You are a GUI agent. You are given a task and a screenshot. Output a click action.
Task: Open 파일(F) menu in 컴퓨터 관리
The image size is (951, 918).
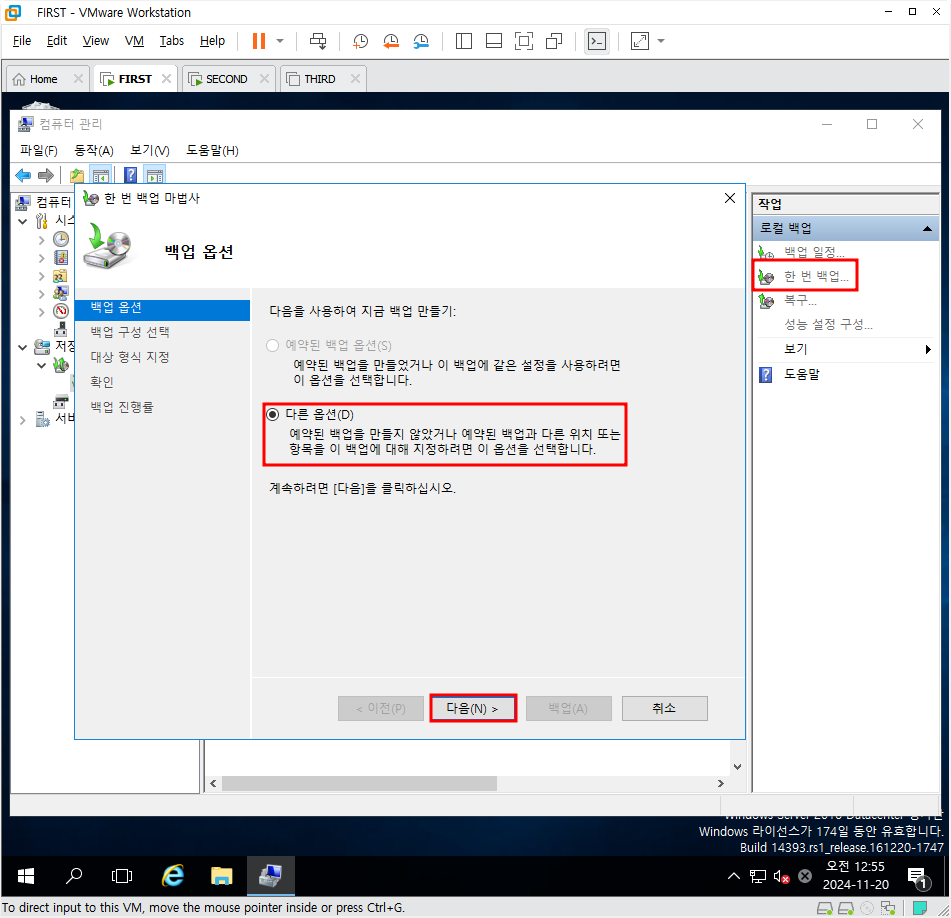[x=38, y=150]
